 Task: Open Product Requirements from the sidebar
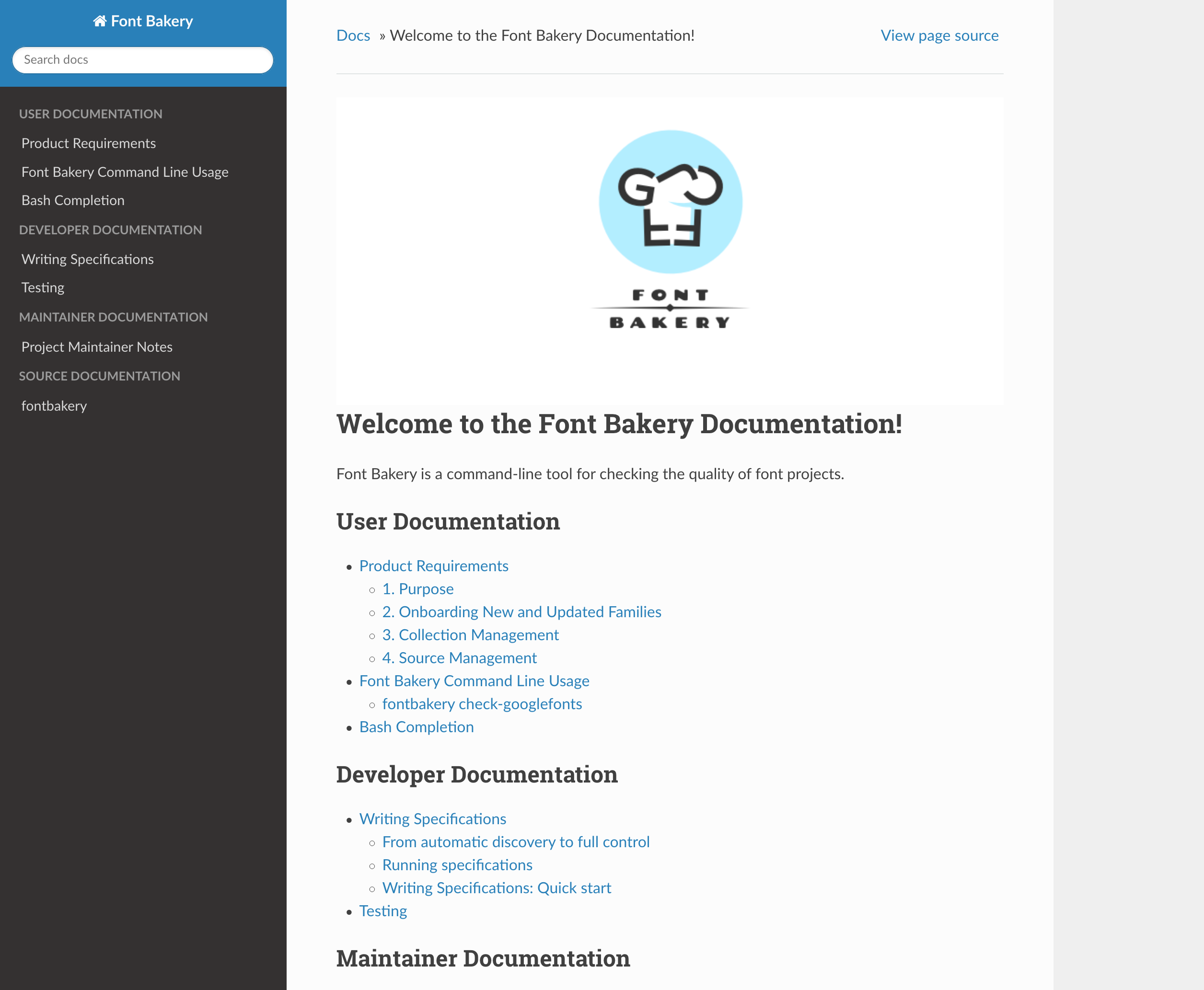(x=88, y=143)
